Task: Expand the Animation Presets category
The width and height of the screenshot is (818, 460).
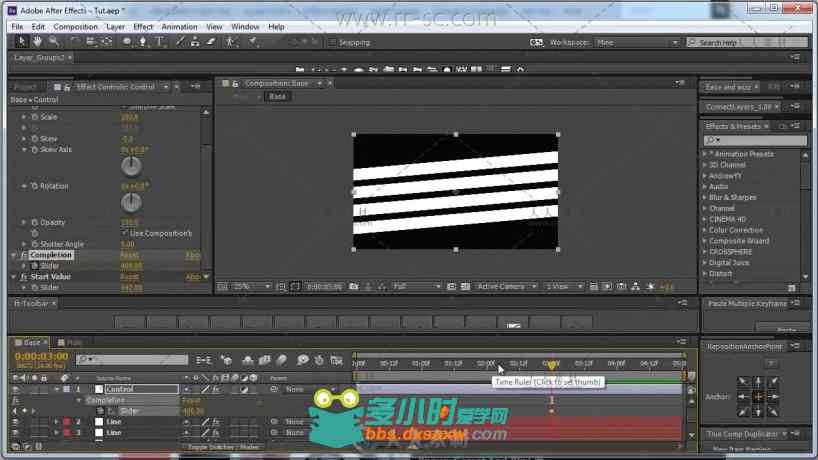Action: pos(705,154)
